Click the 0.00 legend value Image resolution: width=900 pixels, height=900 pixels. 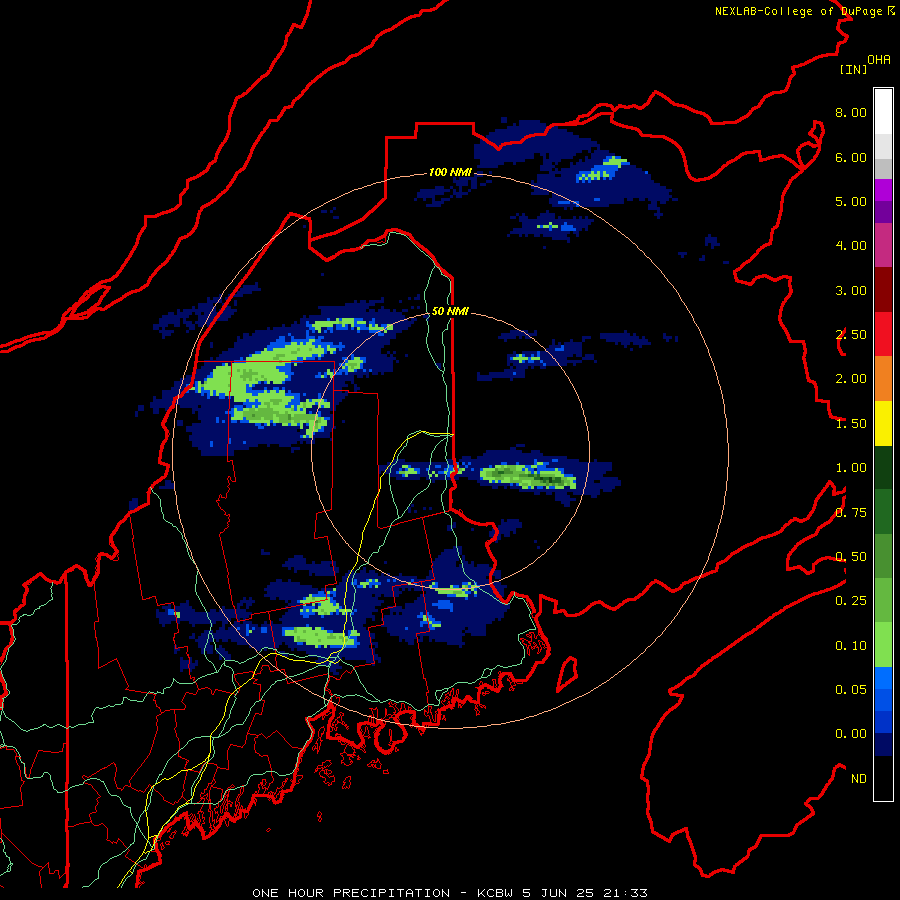click(851, 734)
